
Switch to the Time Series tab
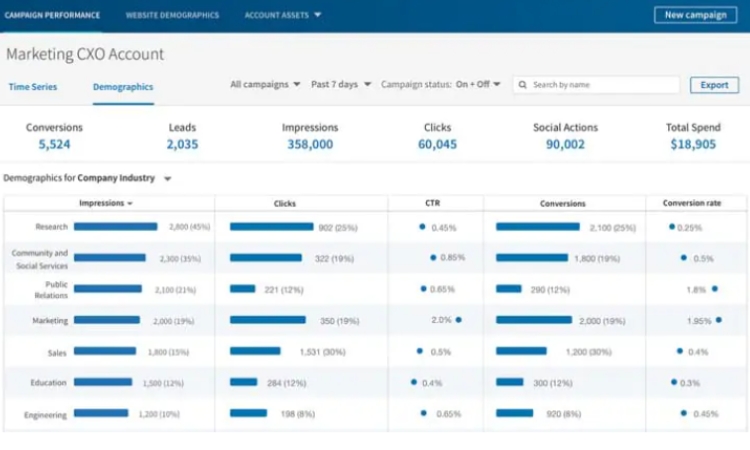(33, 87)
